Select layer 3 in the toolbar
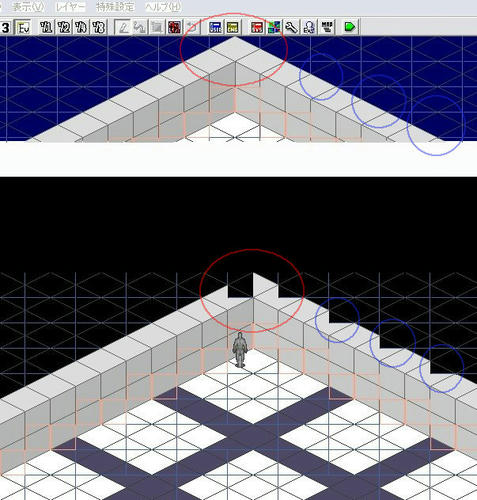The width and height of the screenshot is (477, 500). [5, 27]
